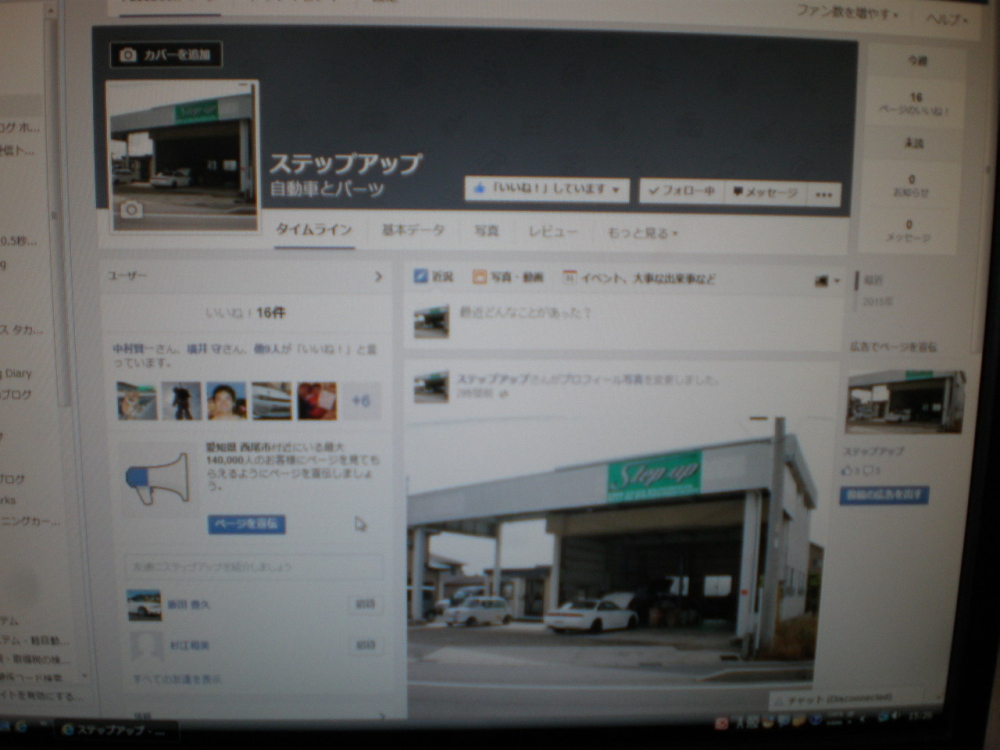Click the 16 page likes stat on right
The width and height of the screenshot is (1000, 750).
tap(916, 103)
